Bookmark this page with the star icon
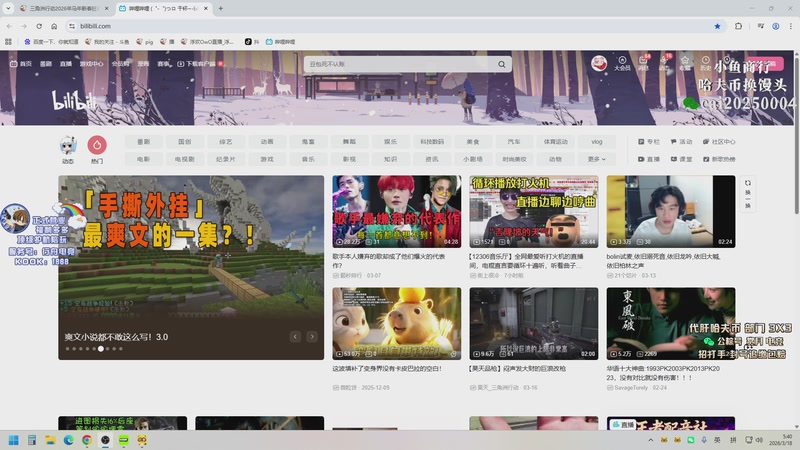This screenshot has width=800, height=450. point(717,26)
